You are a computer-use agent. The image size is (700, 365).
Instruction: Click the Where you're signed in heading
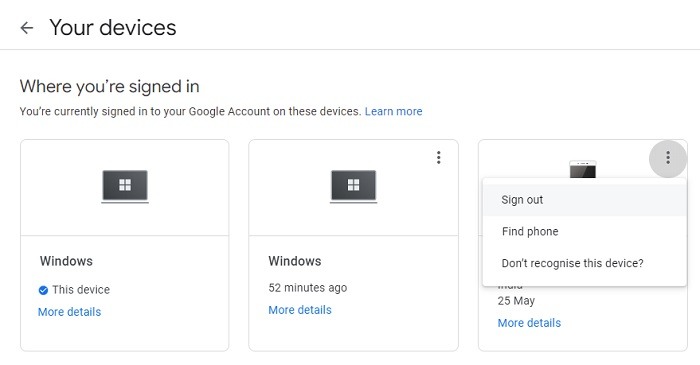pos(109,87)
